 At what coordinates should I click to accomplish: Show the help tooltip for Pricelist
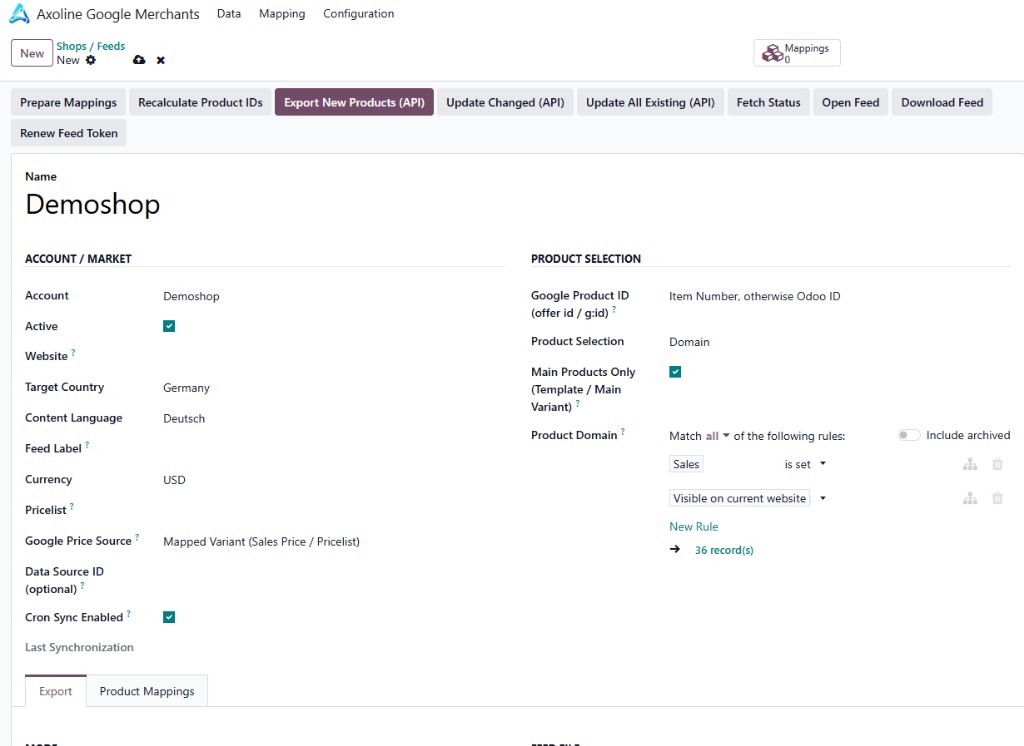72,506
